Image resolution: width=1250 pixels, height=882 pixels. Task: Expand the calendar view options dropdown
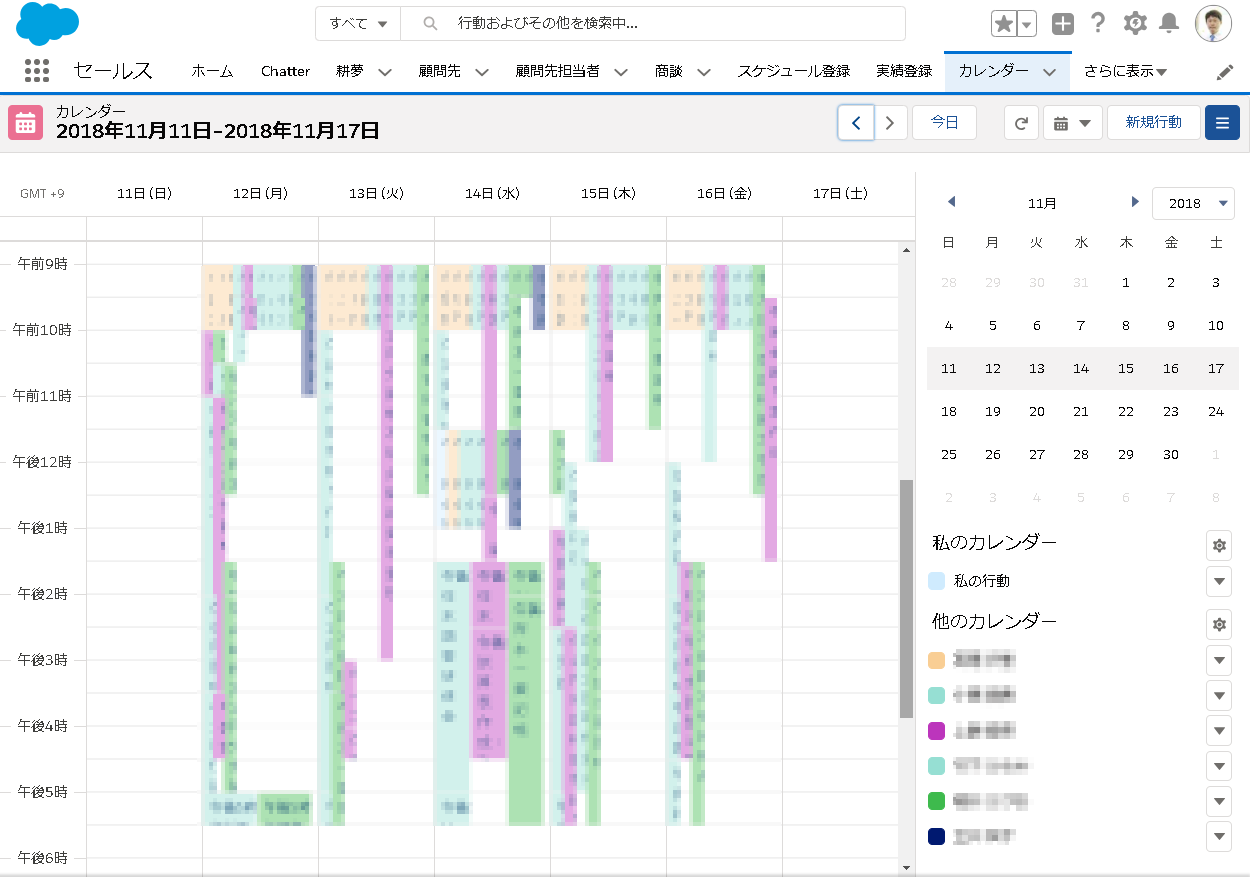tap(1072, 122)
